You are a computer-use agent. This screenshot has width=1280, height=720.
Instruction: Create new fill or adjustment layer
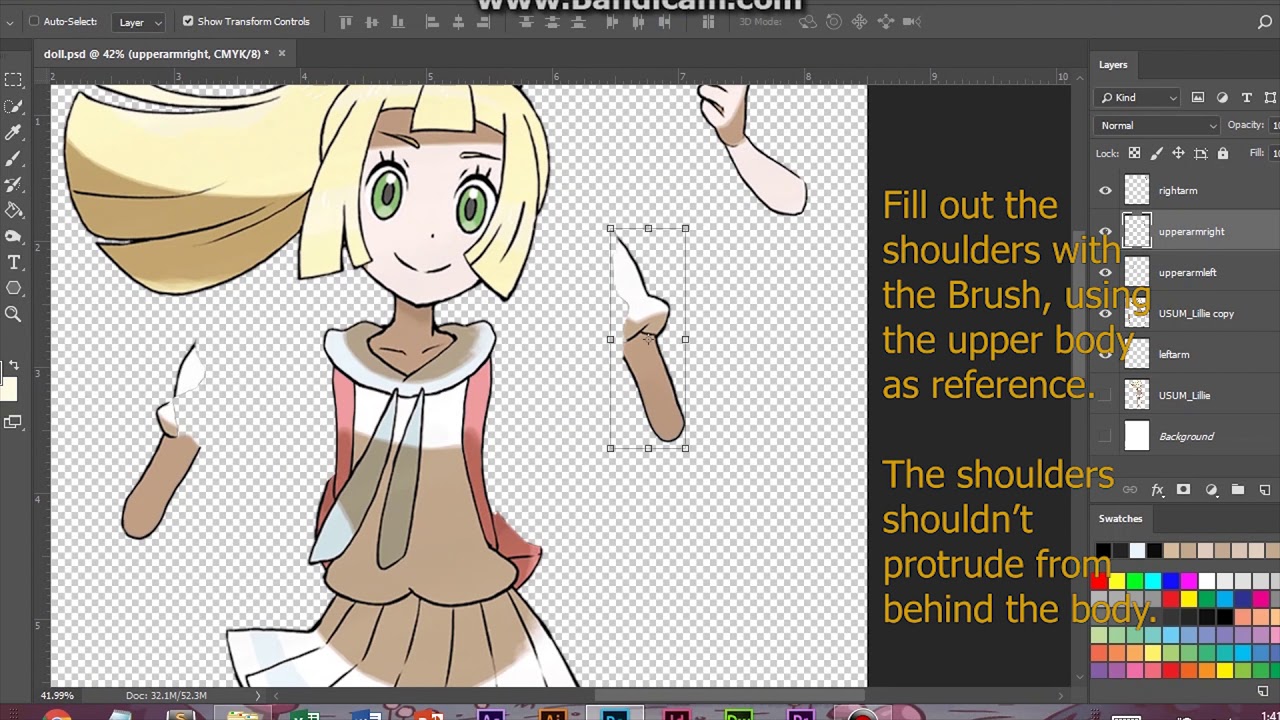coord(1211,490)
